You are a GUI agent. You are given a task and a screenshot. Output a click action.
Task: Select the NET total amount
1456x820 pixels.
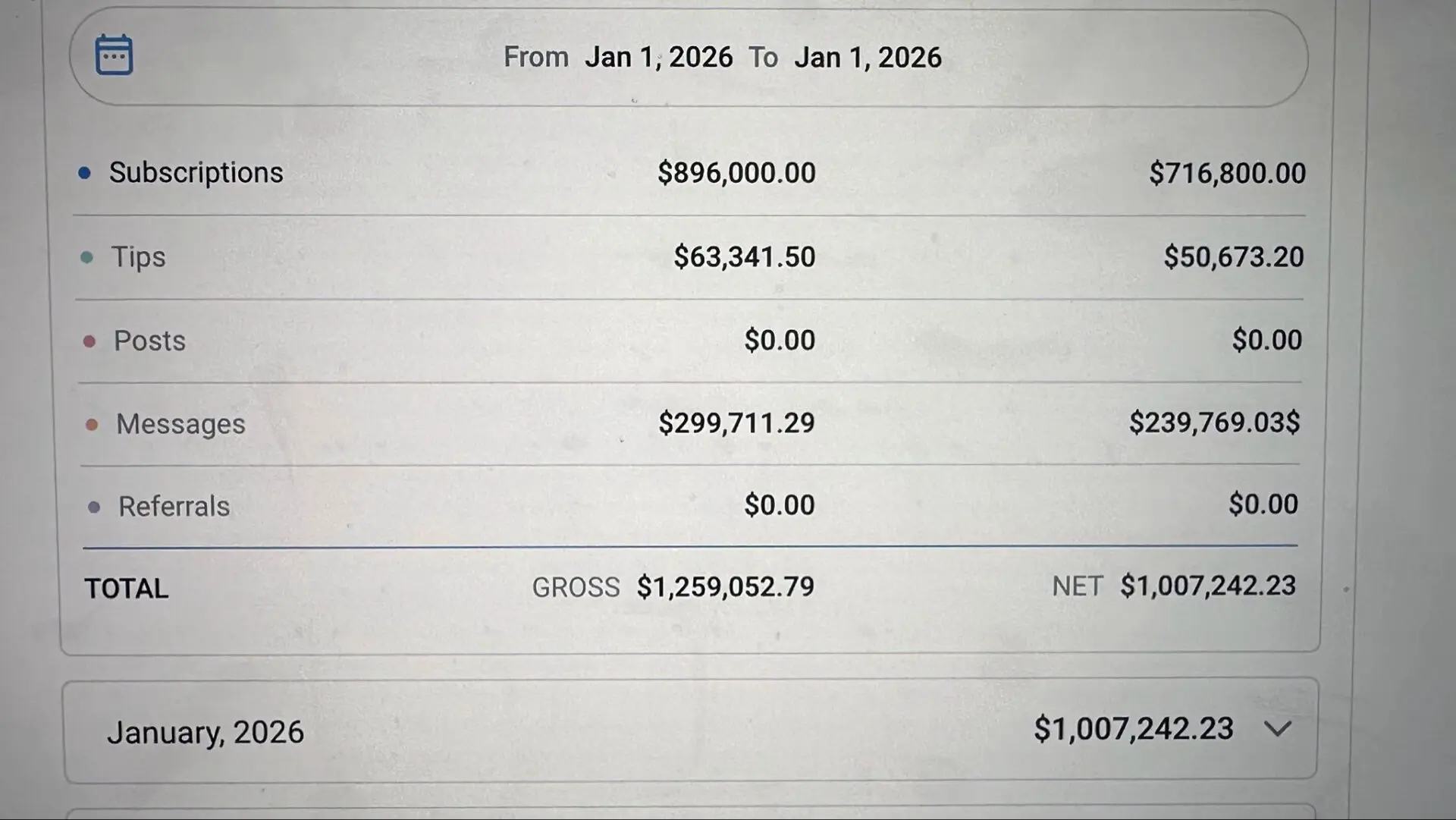click(x=1207, y=585)
